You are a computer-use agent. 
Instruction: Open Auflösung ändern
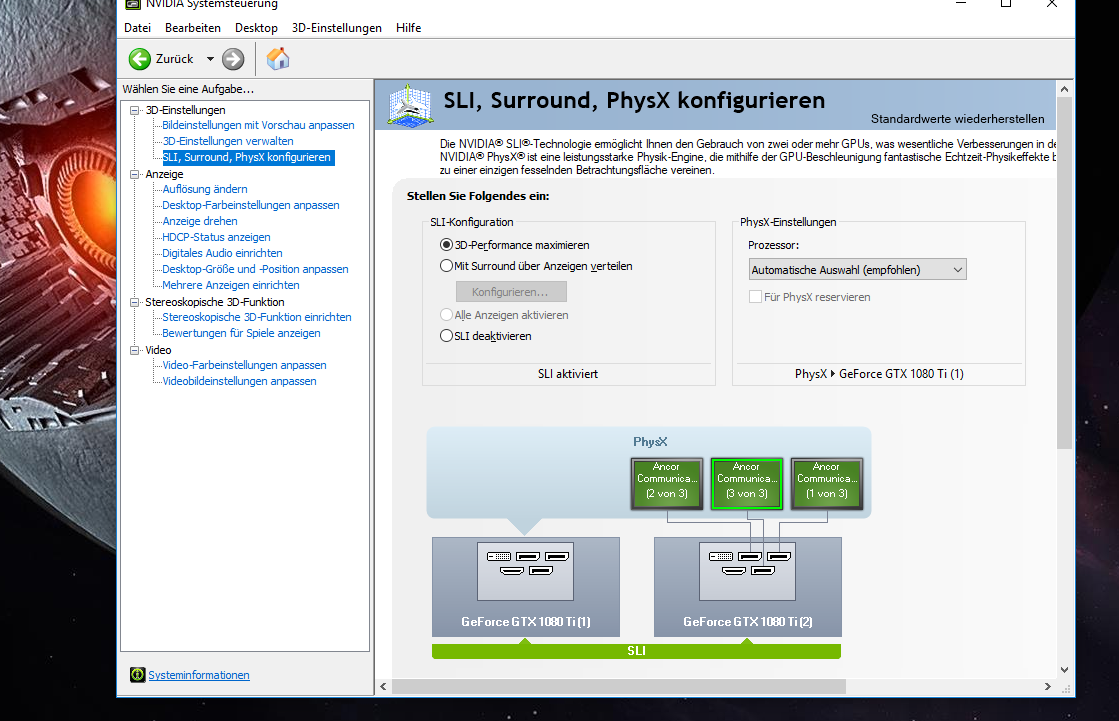tap(205, 189)
